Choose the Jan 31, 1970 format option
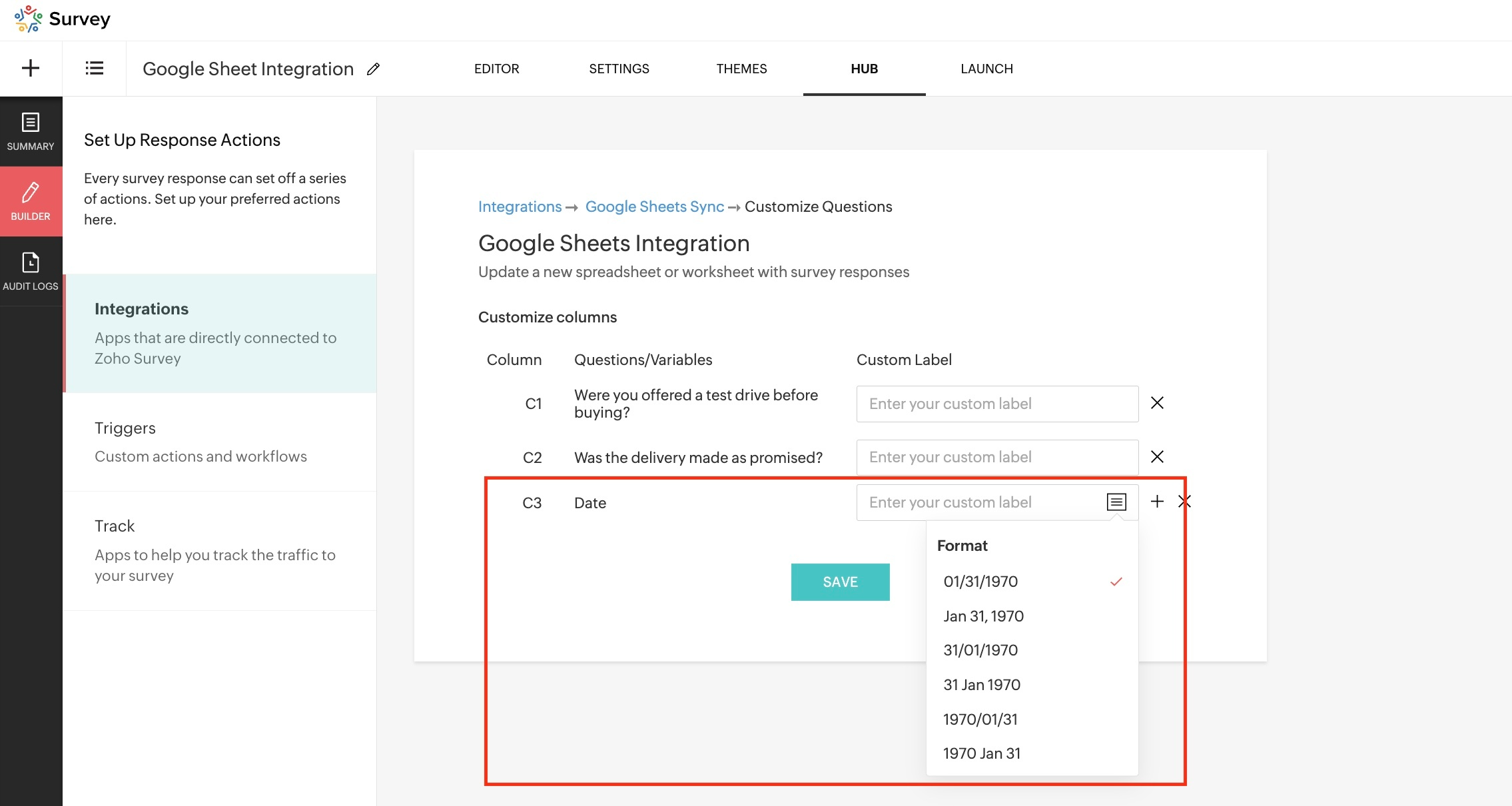This screenshot has width=1512, height=806. point(983,616)
